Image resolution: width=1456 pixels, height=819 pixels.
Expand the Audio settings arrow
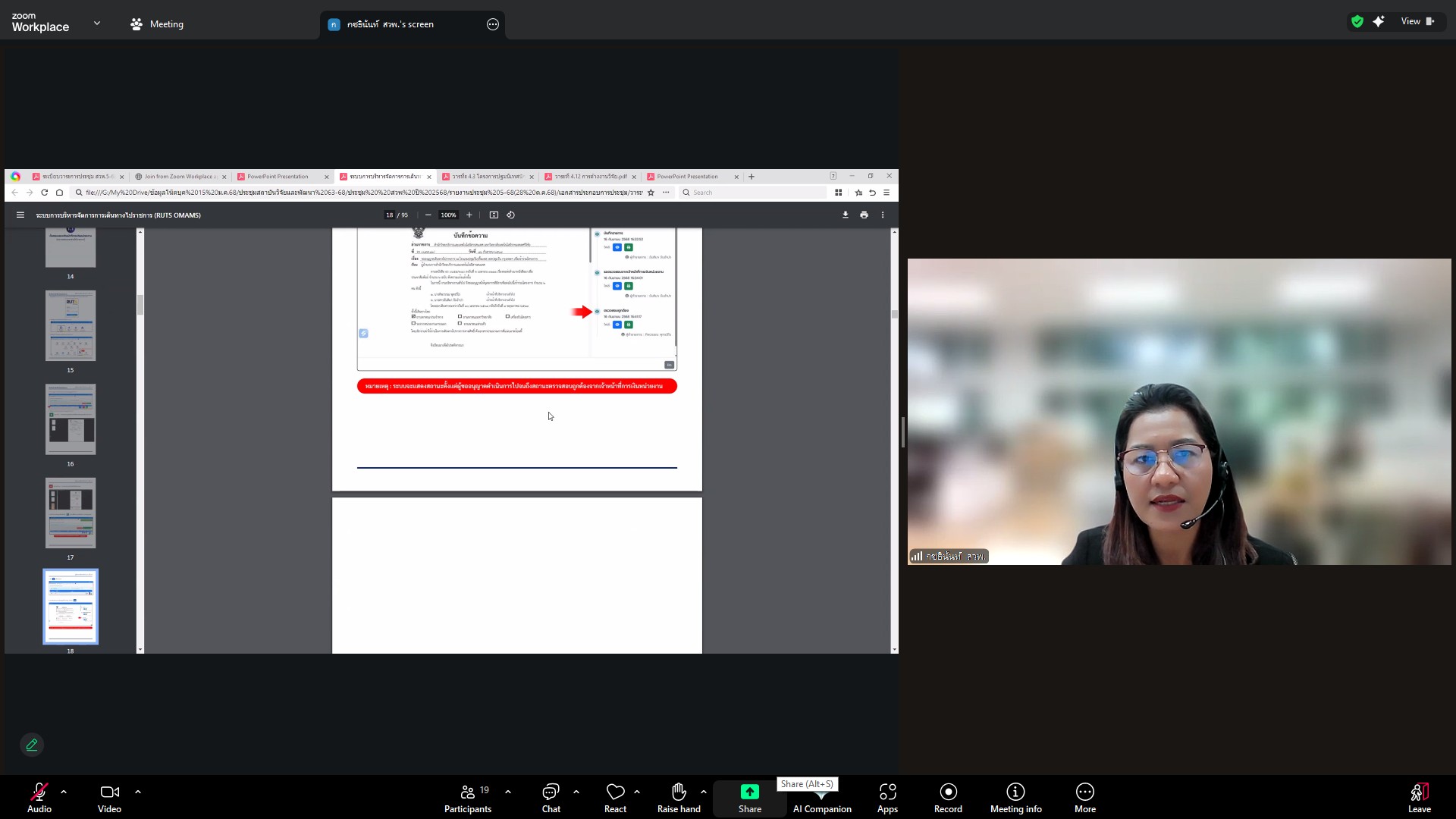pyautogui.click(x=64, y=792)
